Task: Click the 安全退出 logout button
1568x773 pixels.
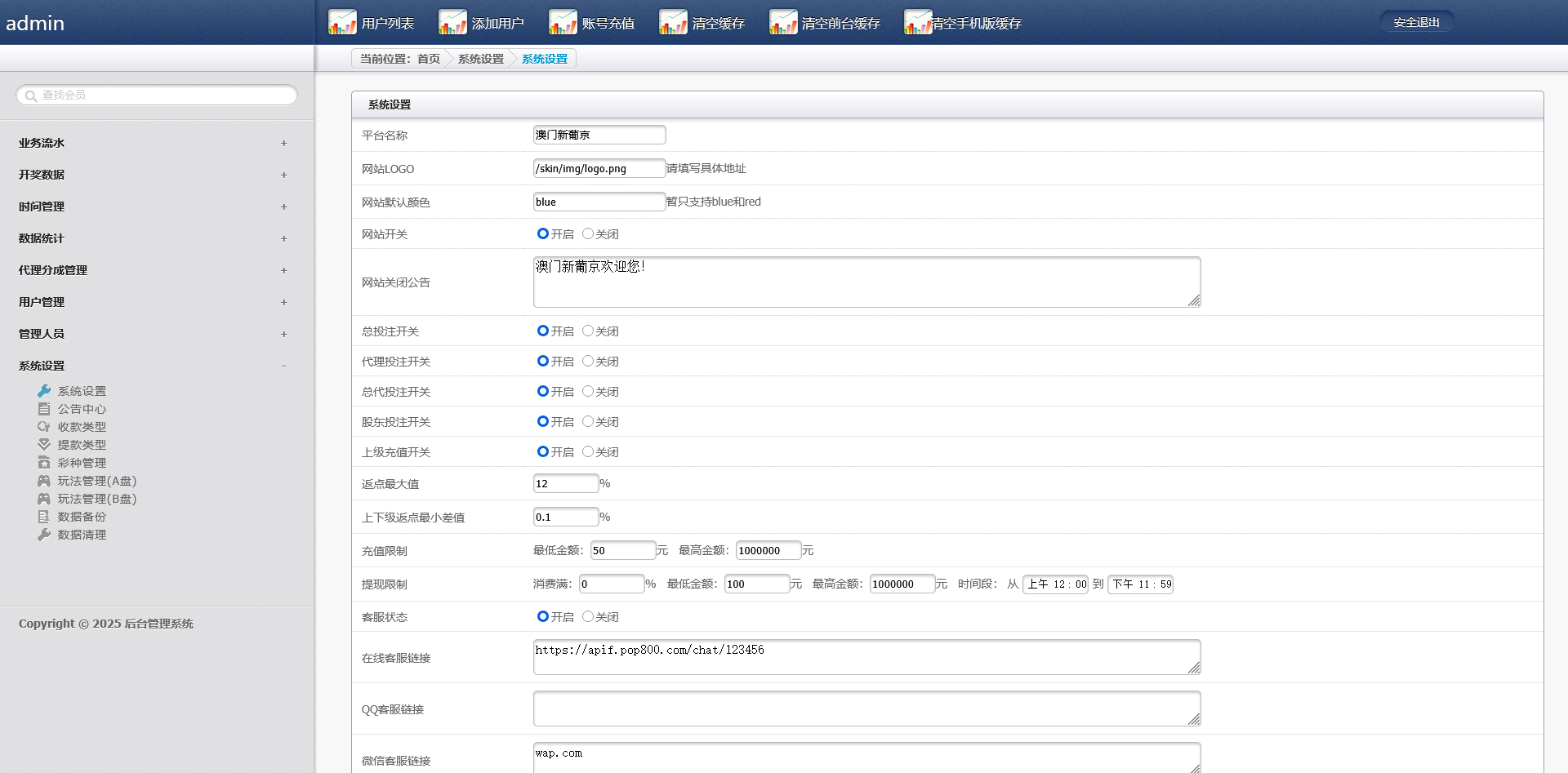Action: [x=1416, y=22]
